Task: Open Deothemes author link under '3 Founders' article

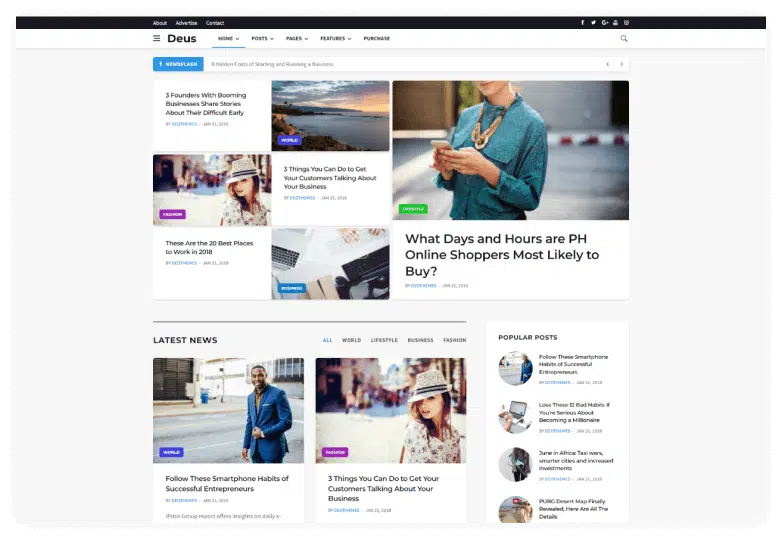Action: (x=184, y=124)
